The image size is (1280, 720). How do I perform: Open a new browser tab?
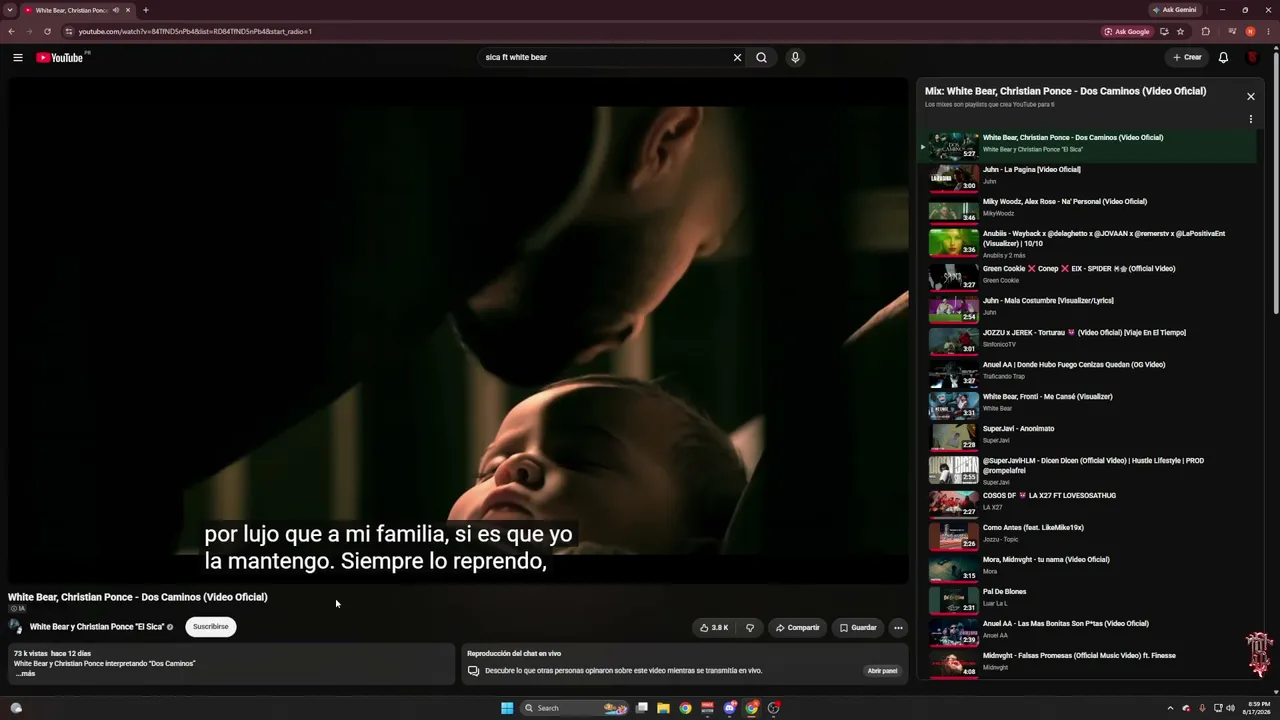146,10
